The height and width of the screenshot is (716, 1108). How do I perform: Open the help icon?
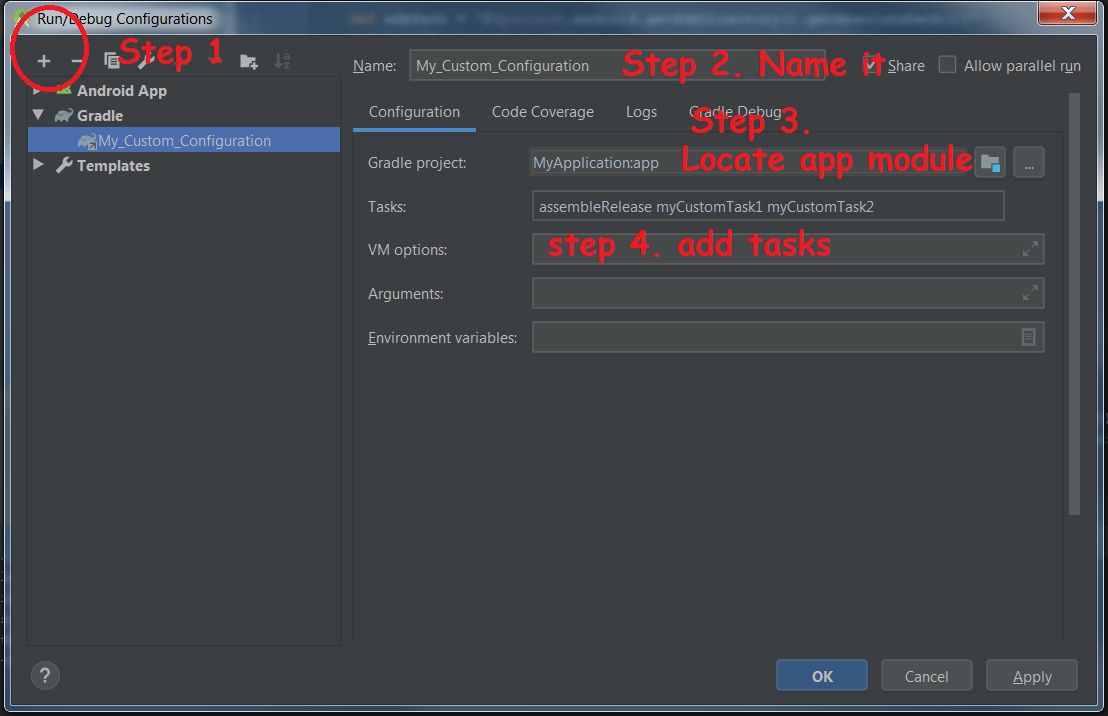44,675
